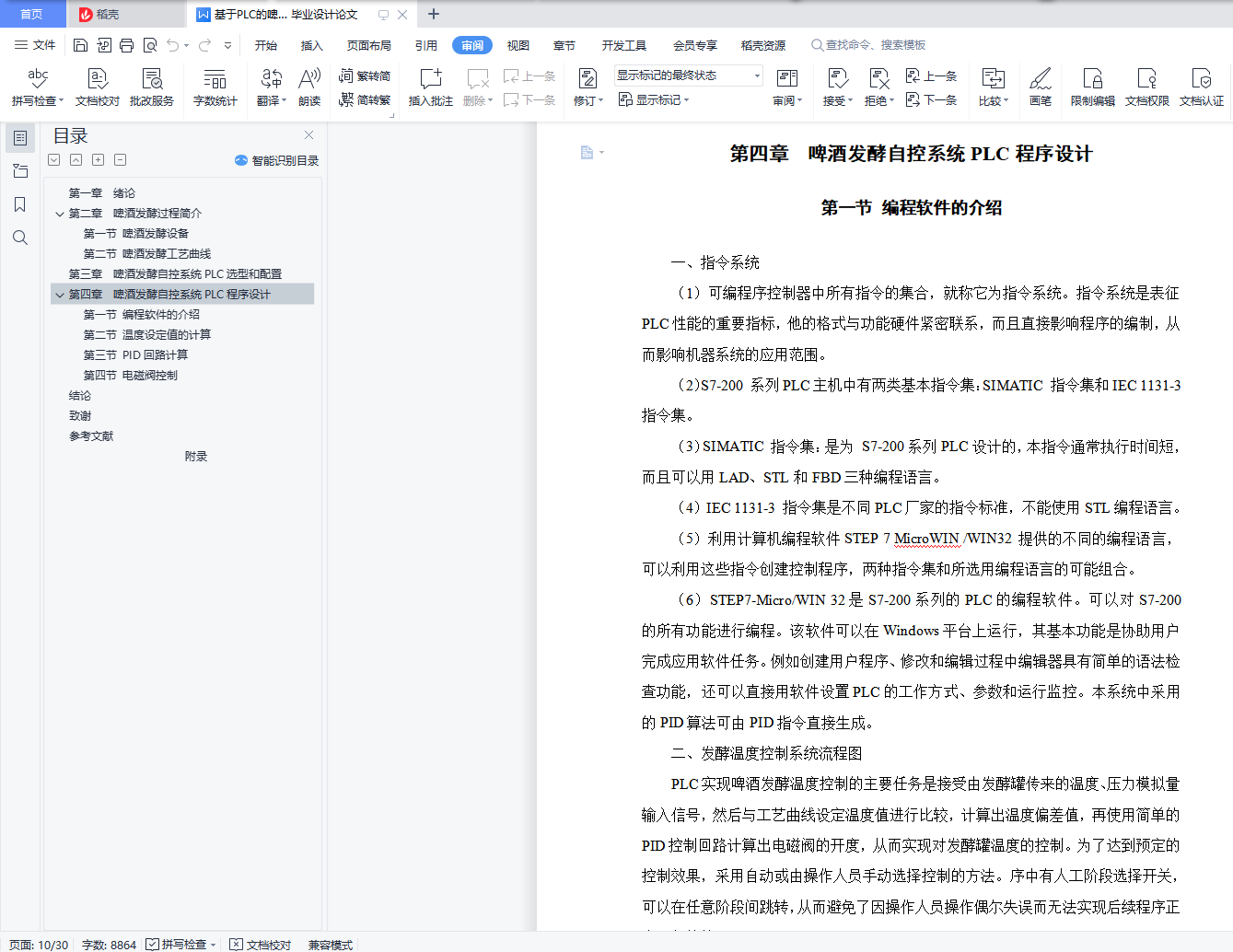Toggle 文档校对 in the status bar
This screenshot has width=1233, height=952.
coord(261,944)
